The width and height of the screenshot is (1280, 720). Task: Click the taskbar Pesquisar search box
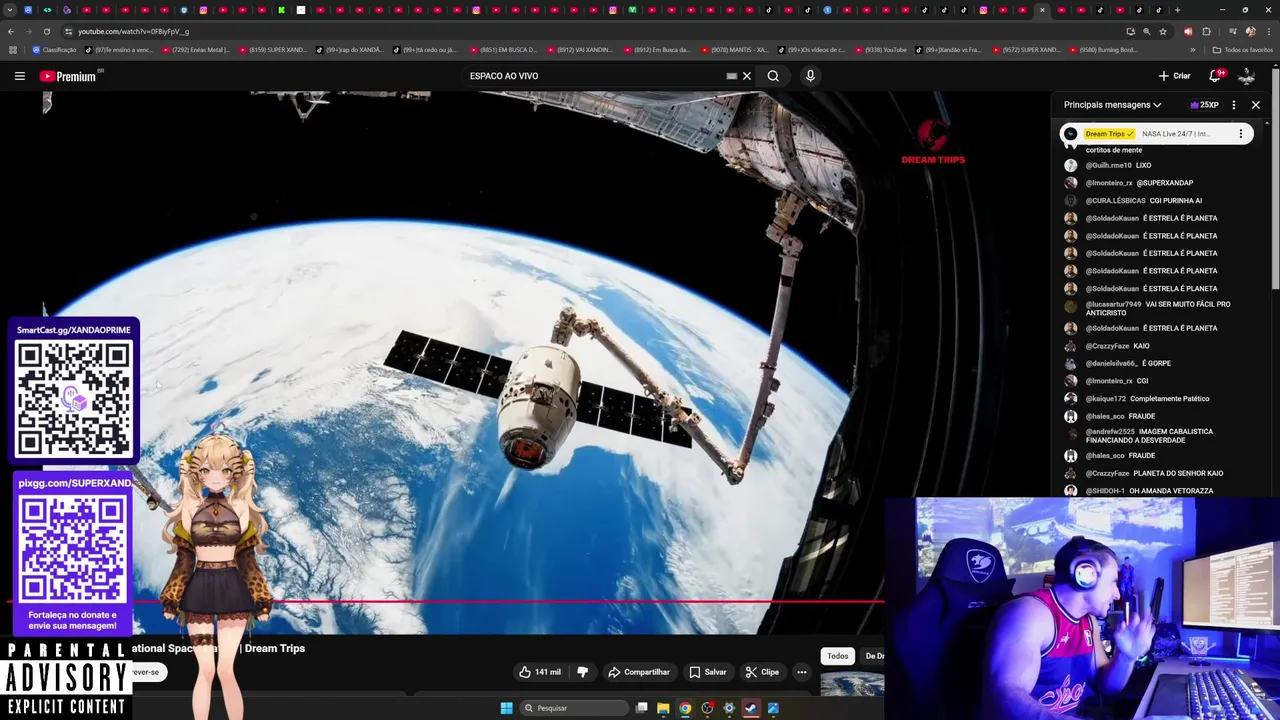click(574, 708)
